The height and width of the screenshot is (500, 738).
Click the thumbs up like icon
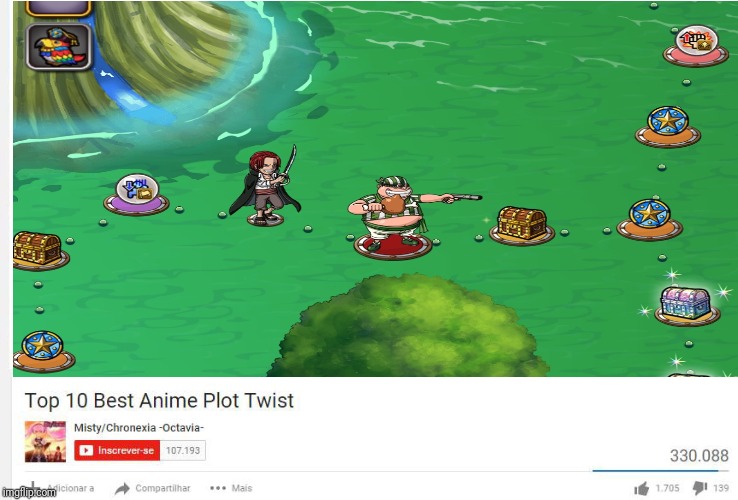point(641,489)
